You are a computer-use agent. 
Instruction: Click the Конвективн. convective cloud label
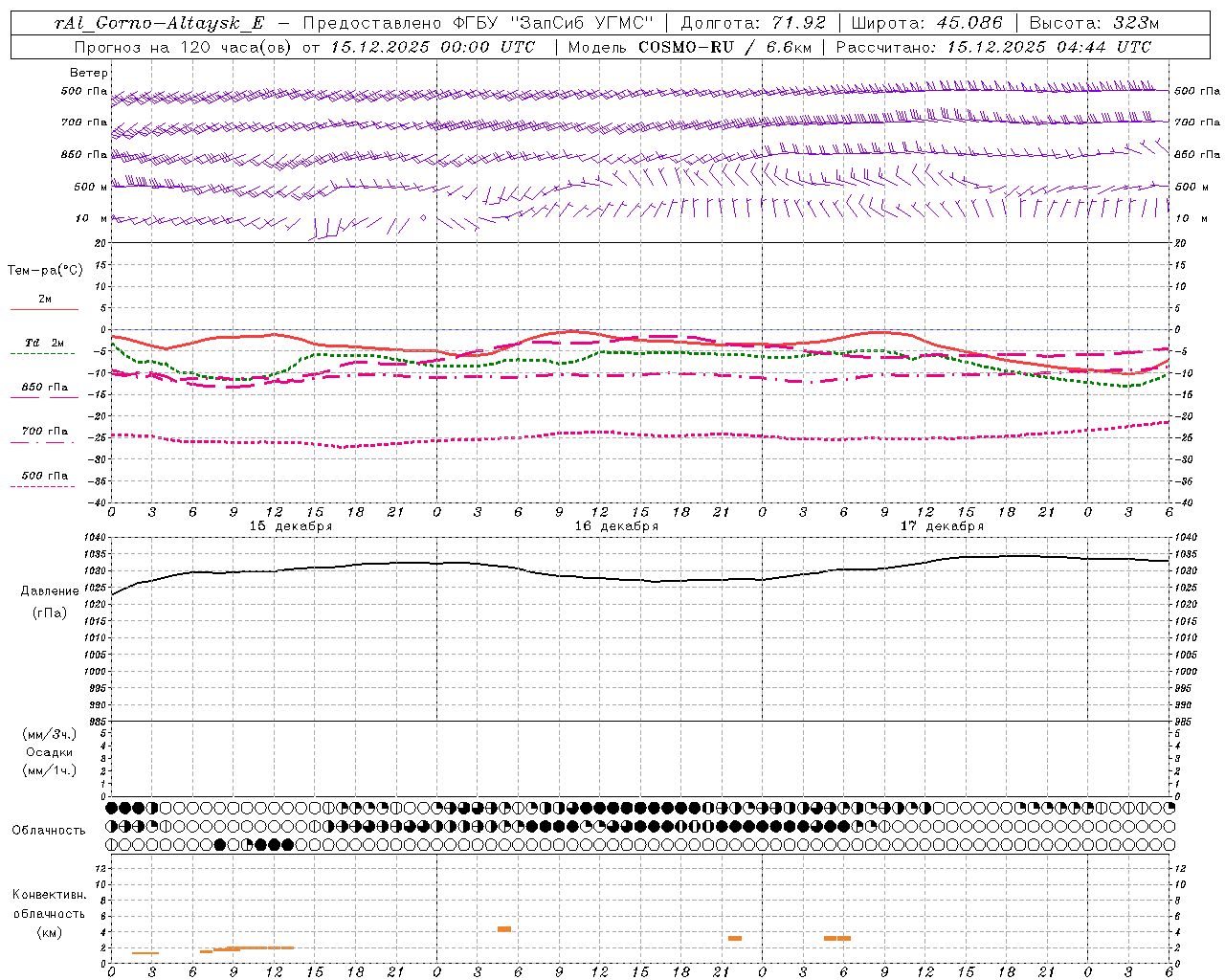coord(49,895)
